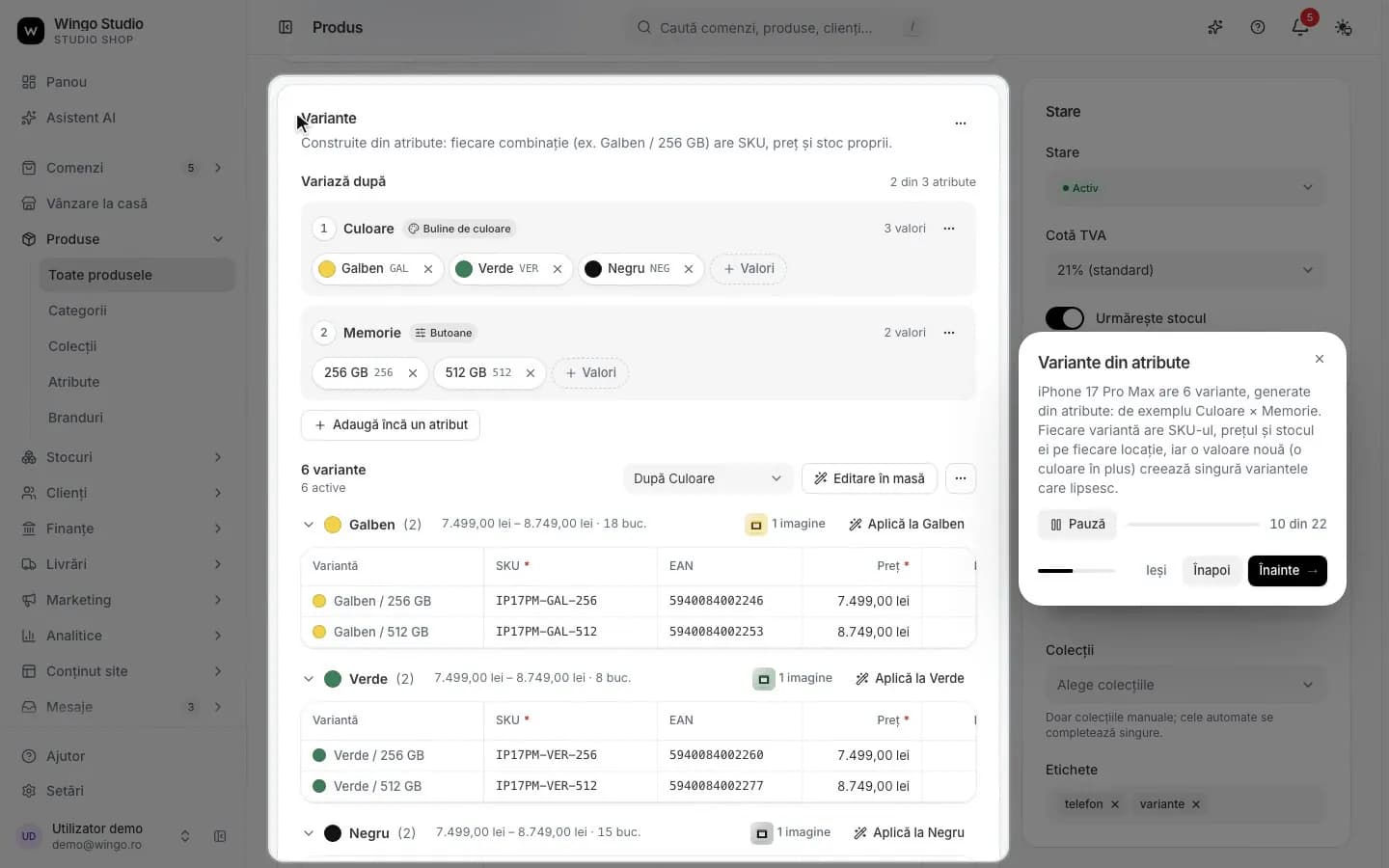Viewport: 1389px width, 868px height.
Task: Open the Cotă TVA 21% dropdown
Action: [1185, 270]
